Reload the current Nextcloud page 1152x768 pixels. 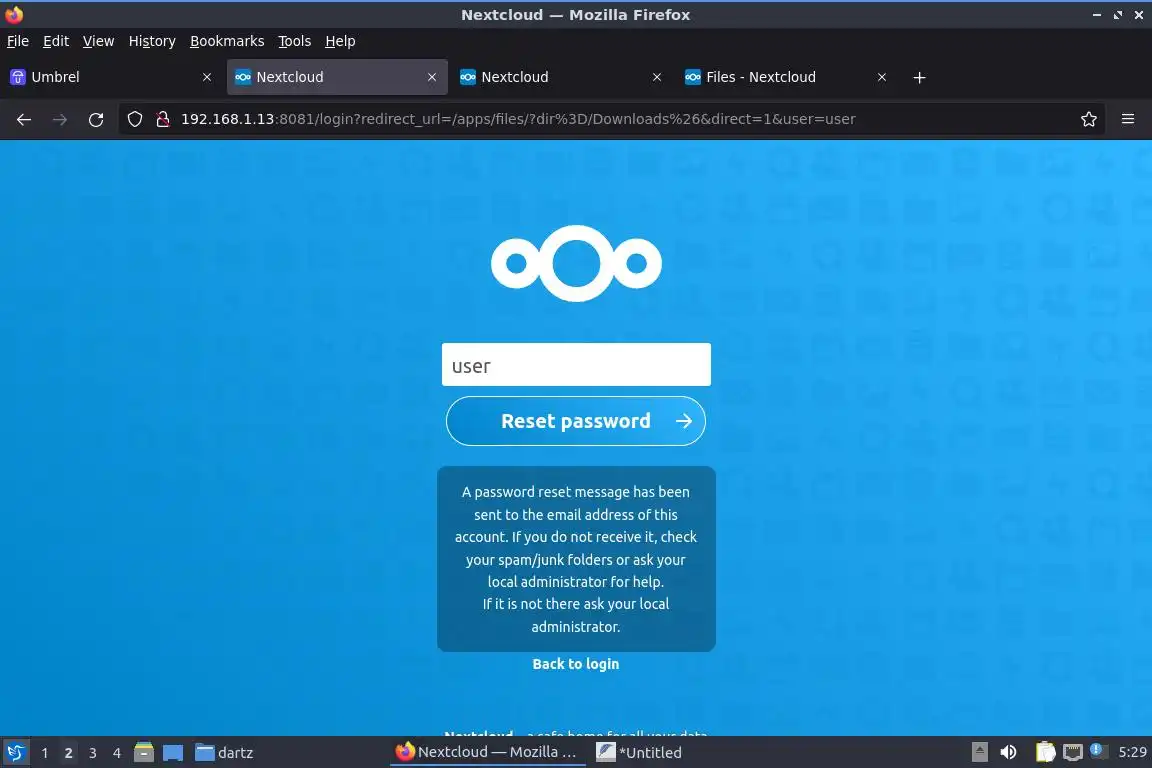pyautogui.click(x=96, y=119)
